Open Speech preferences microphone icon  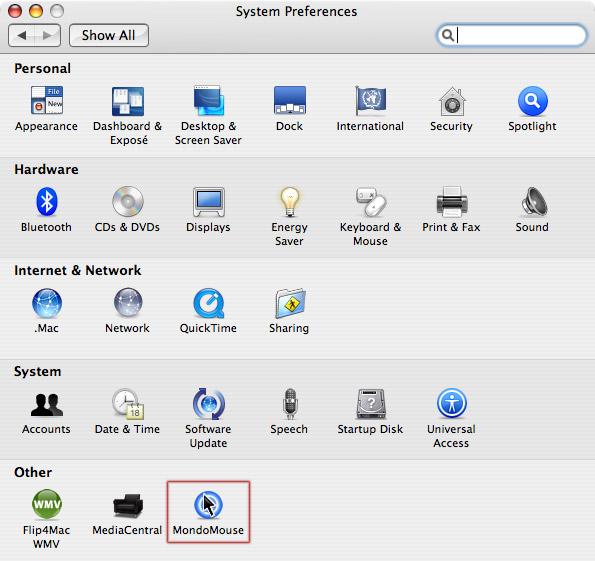point(290,403)
